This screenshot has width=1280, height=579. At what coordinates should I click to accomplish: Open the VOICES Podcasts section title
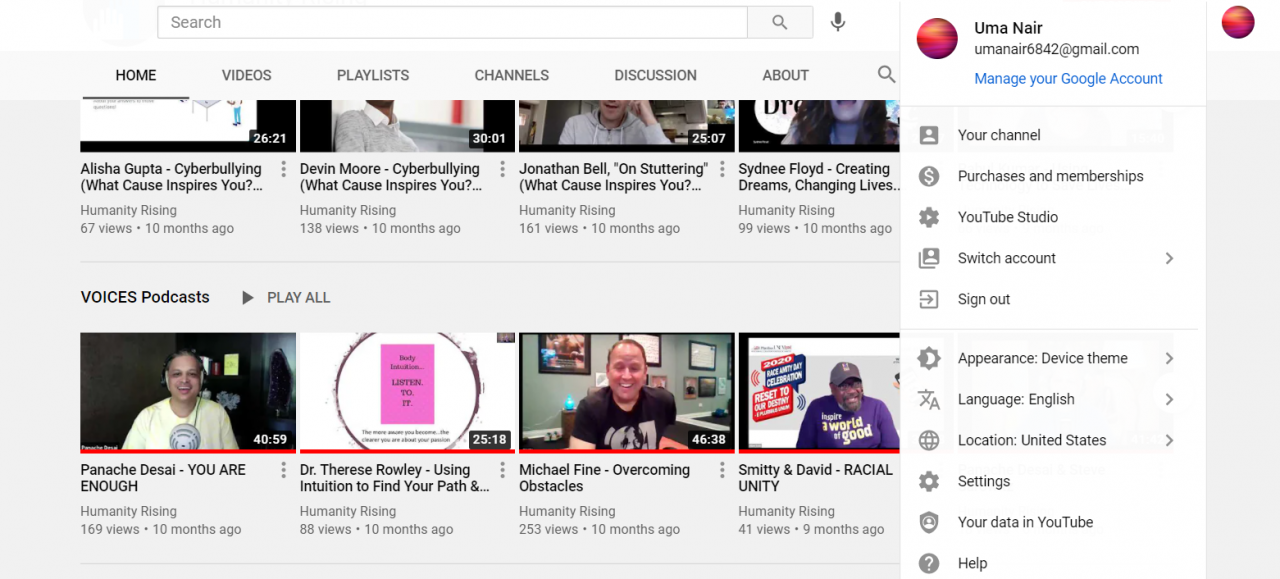[x=145, y=297]
